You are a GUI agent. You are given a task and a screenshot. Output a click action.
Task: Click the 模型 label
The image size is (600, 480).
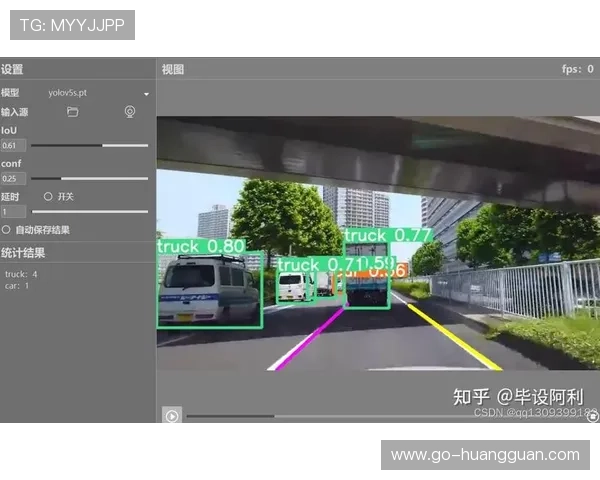point(10,93)
